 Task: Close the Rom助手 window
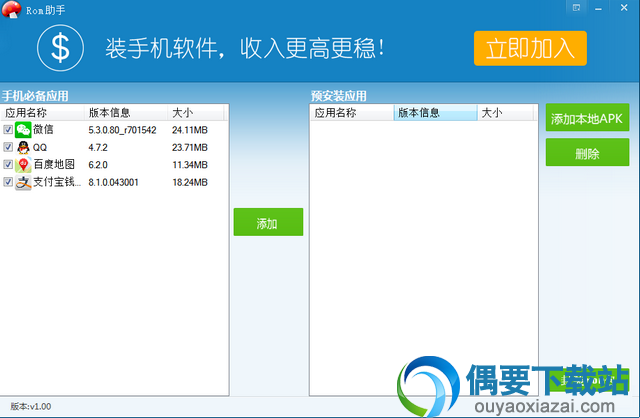coord(624,8)
